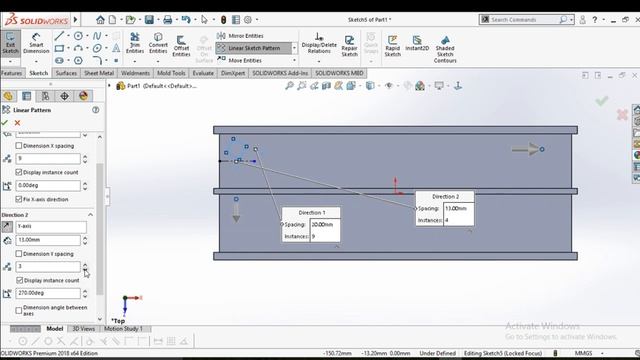Select Convert Entities tool

point(158,43)
